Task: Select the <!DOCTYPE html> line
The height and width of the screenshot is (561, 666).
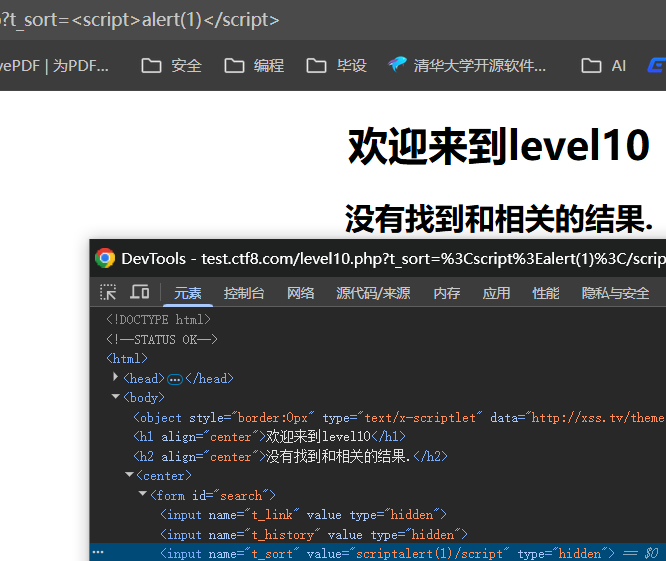Action: [x=158, y=319]
